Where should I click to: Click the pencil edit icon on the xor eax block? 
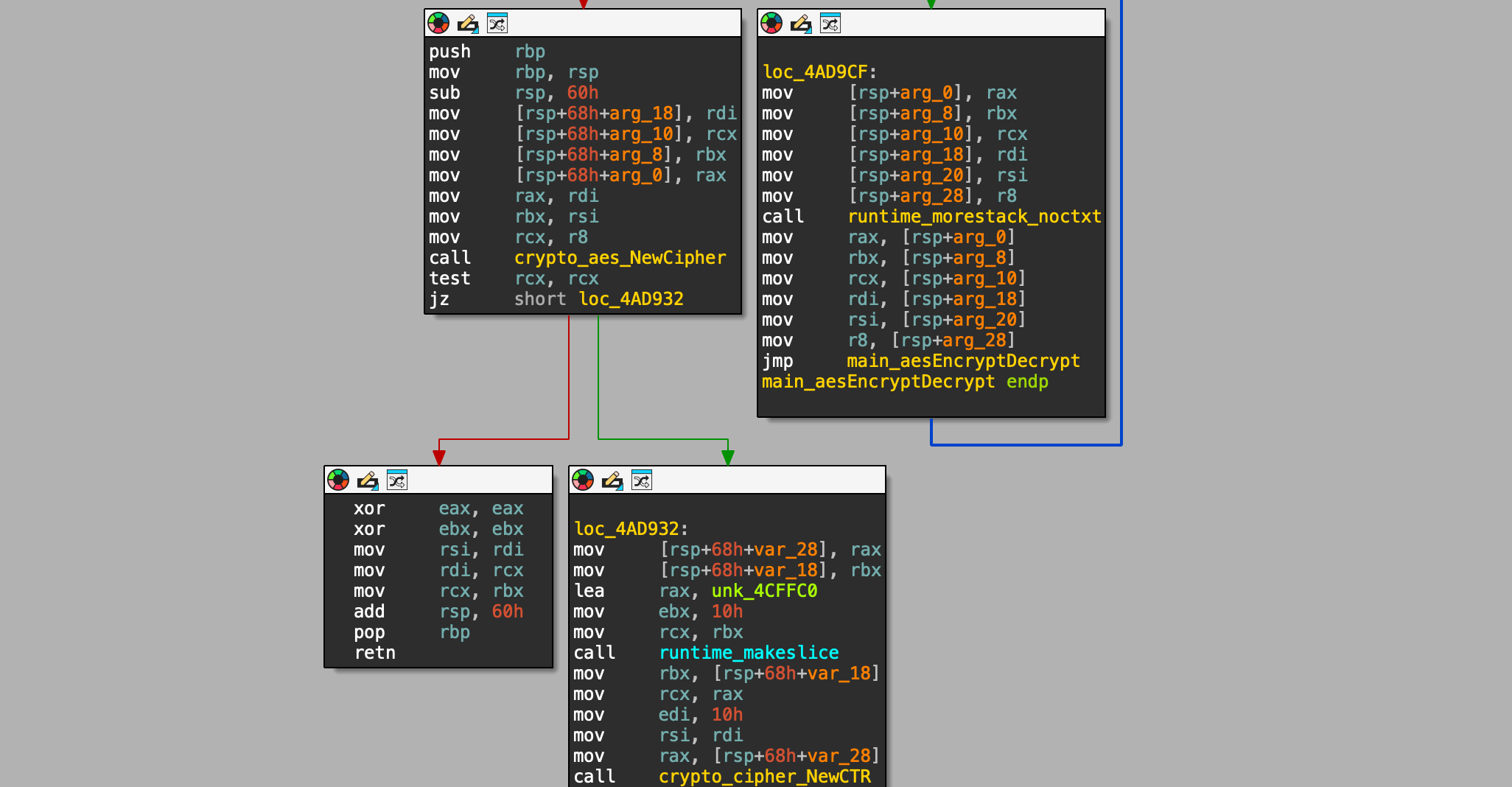(x=368, y=480)
